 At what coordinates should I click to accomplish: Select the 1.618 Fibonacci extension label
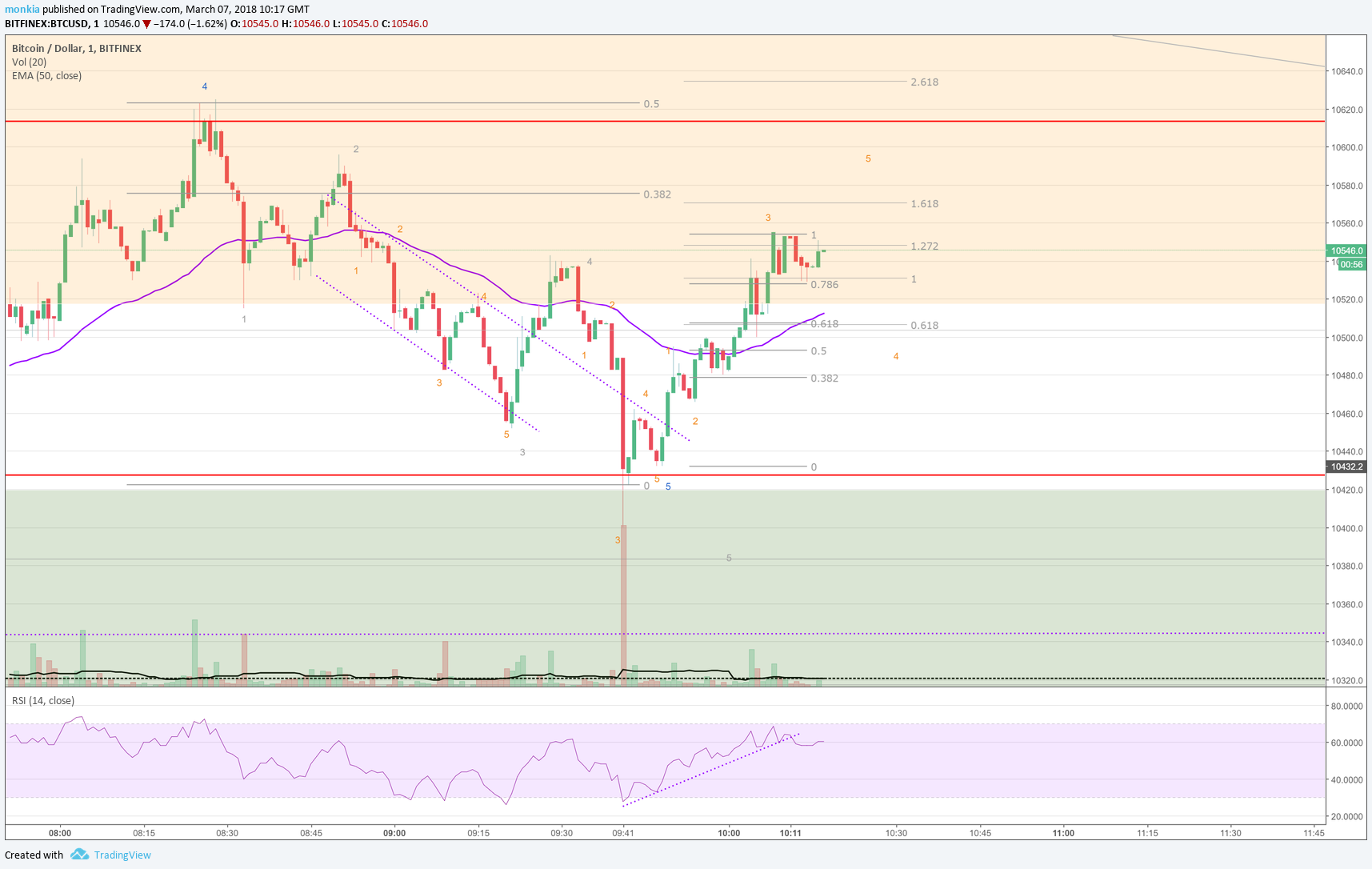pos(924,203)
